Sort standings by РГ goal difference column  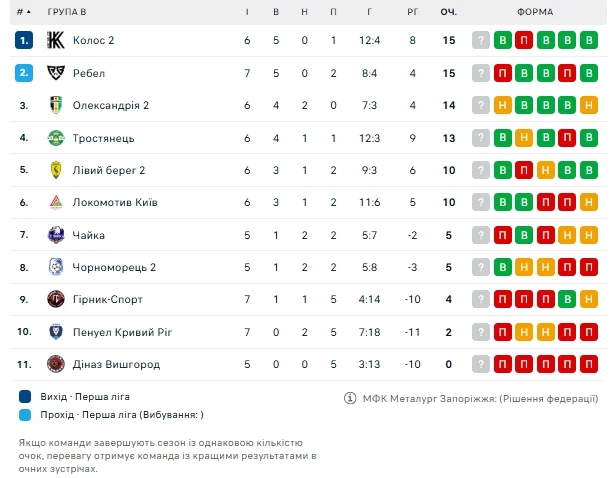click(x=412, y=12)
